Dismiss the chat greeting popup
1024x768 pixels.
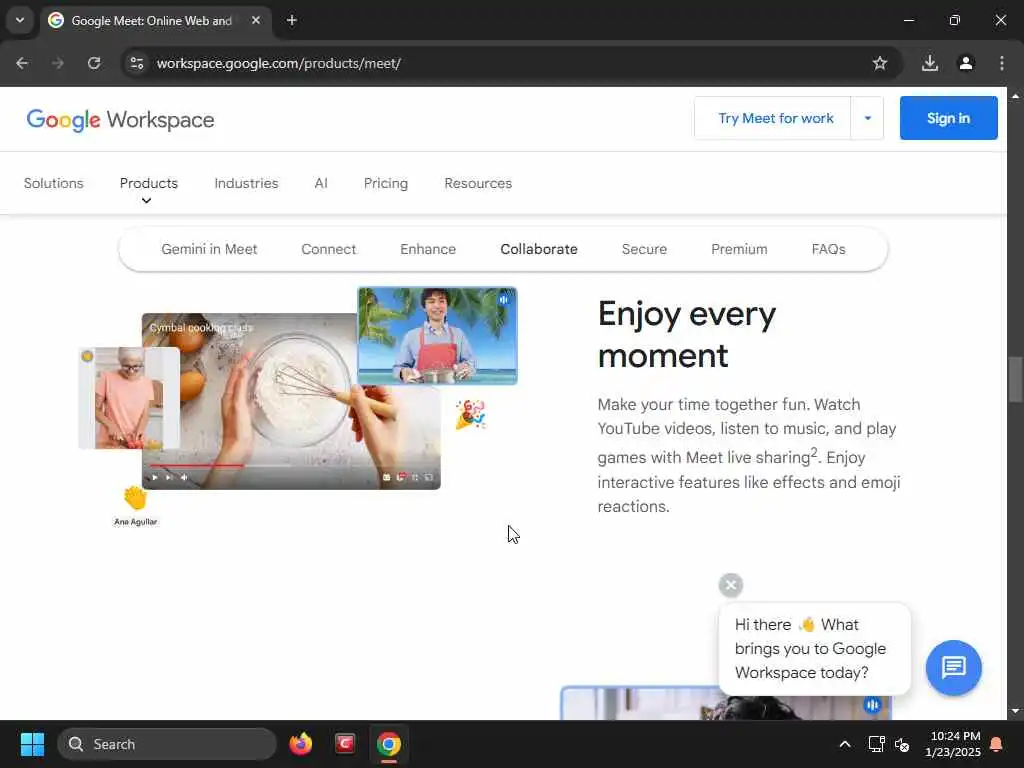click(731, 584)
